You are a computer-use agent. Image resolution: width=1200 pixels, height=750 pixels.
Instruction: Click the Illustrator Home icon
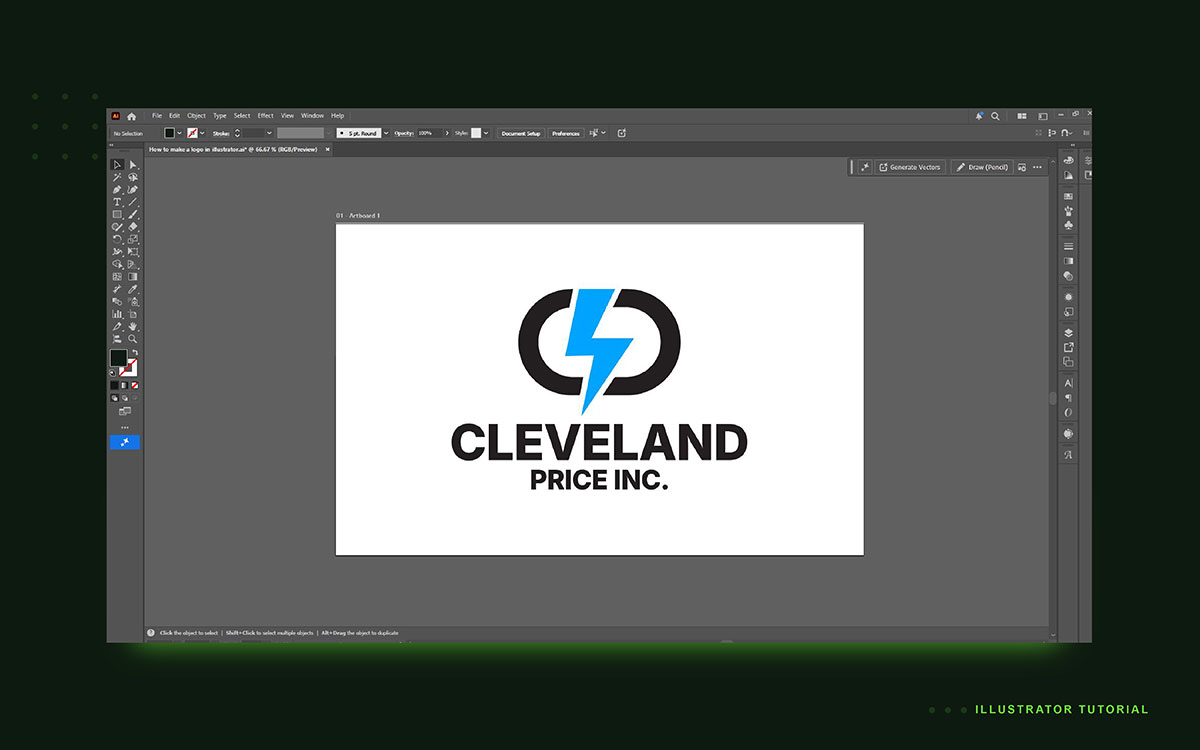tap(131, 116)
